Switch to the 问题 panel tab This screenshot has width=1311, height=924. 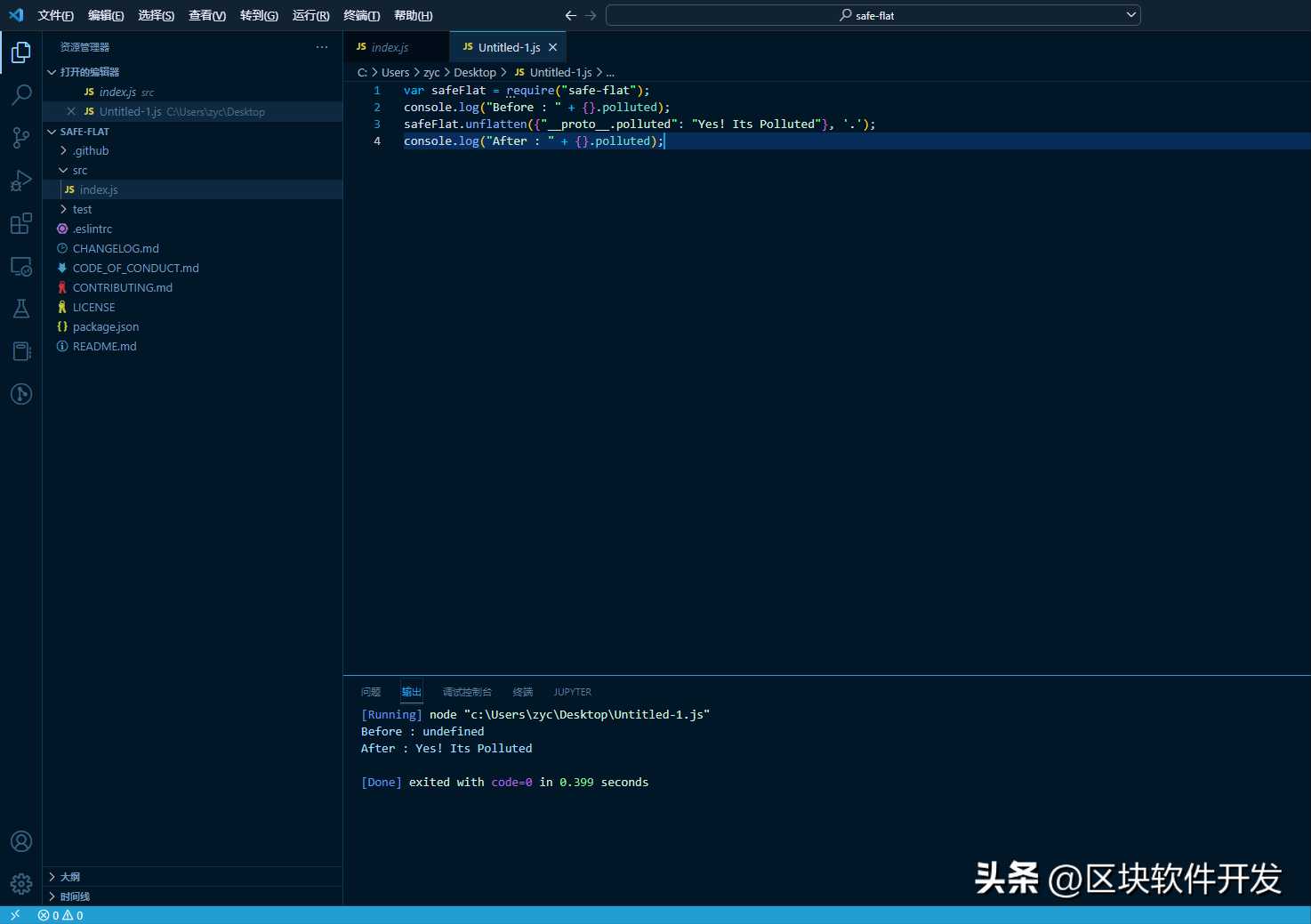point(371,692)
